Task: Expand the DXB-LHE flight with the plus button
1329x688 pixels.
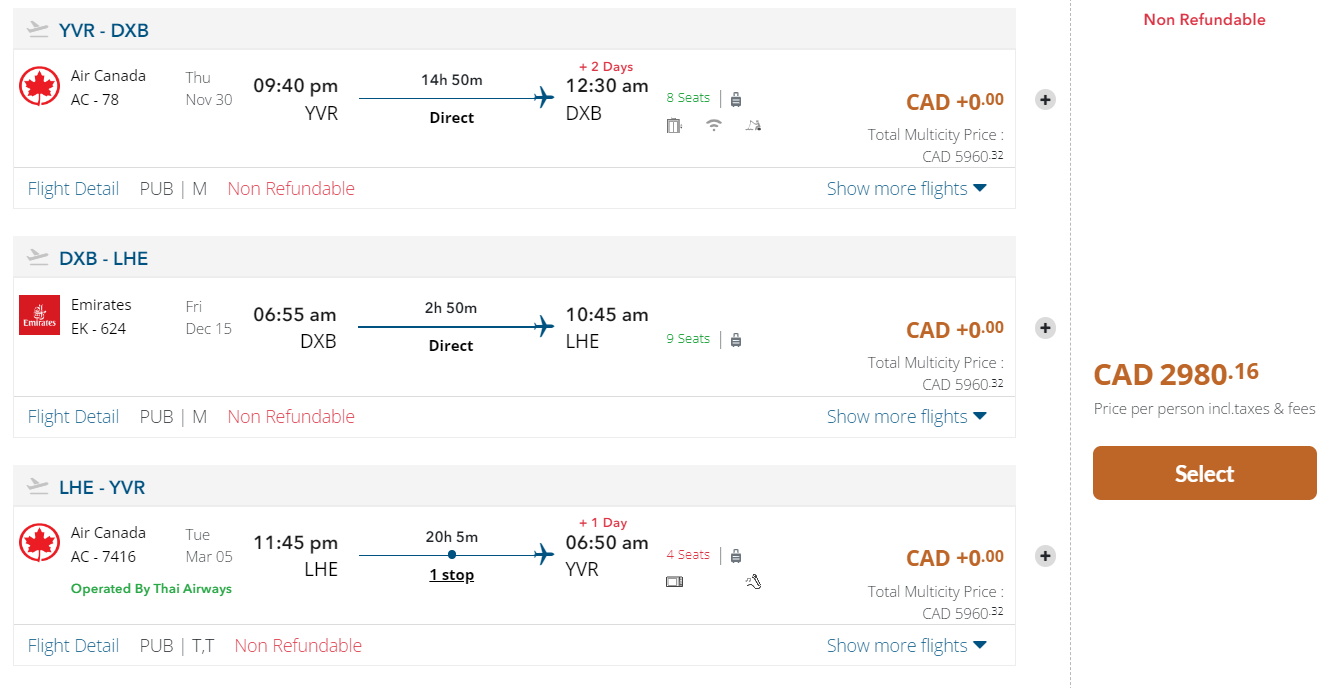Action: [1045, 328]
